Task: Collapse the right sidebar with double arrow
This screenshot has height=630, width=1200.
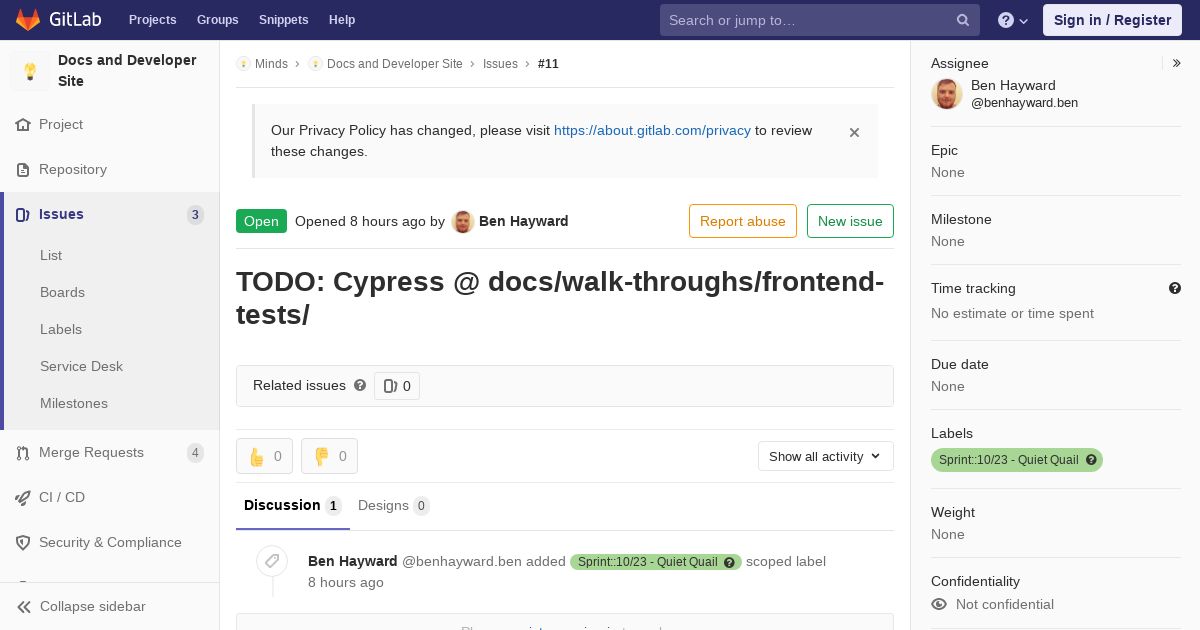Action: pos(1177,63)
